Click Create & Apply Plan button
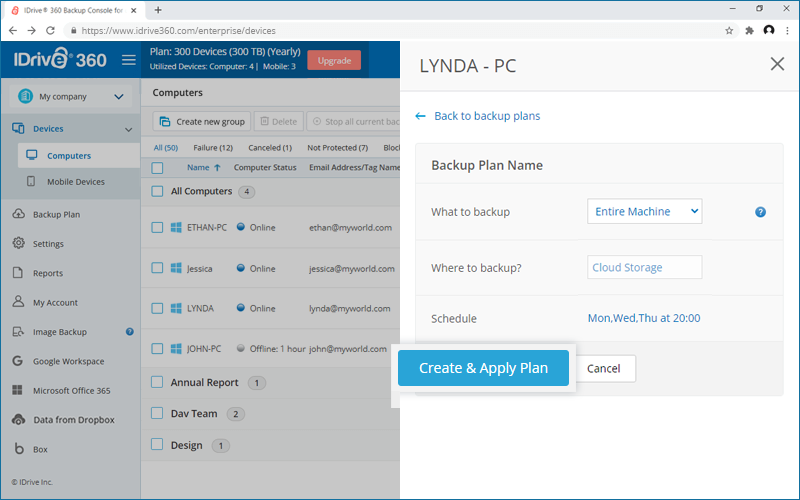The height and width of the screenshot is (500, 800). (x=483, y=368)
